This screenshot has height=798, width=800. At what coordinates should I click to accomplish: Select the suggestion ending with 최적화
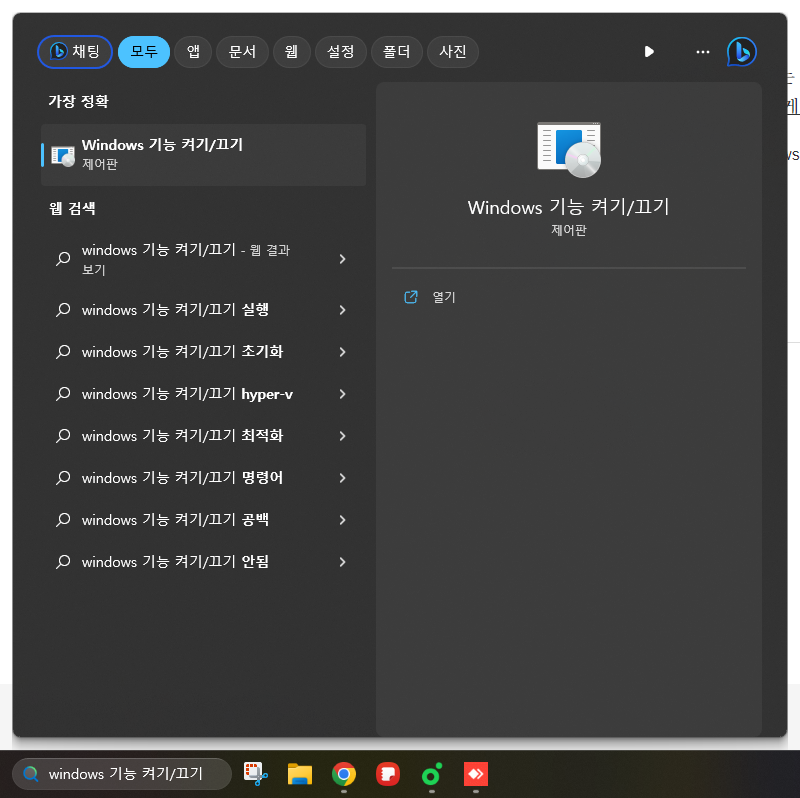[x=204, y=436]
